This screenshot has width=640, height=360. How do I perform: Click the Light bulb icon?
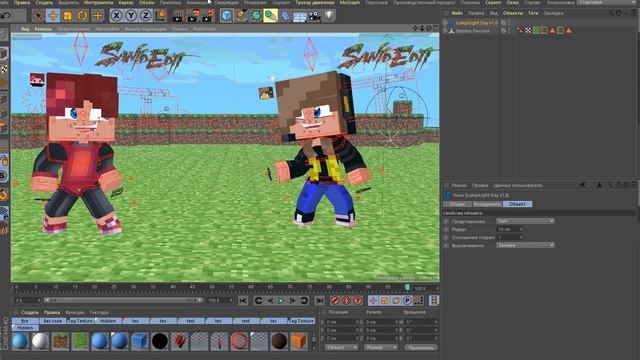(329, 16)
